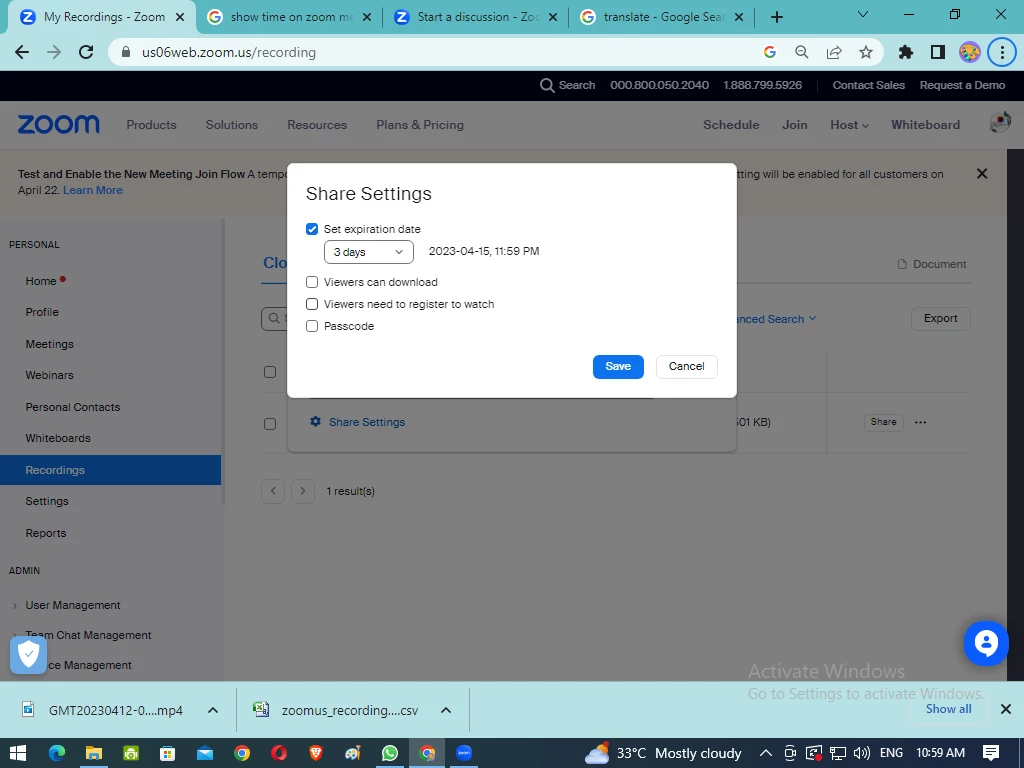Screen dimensions: 1024x768
Task: Open the Learn More link in banner
Action: click(x=93, y=191)
